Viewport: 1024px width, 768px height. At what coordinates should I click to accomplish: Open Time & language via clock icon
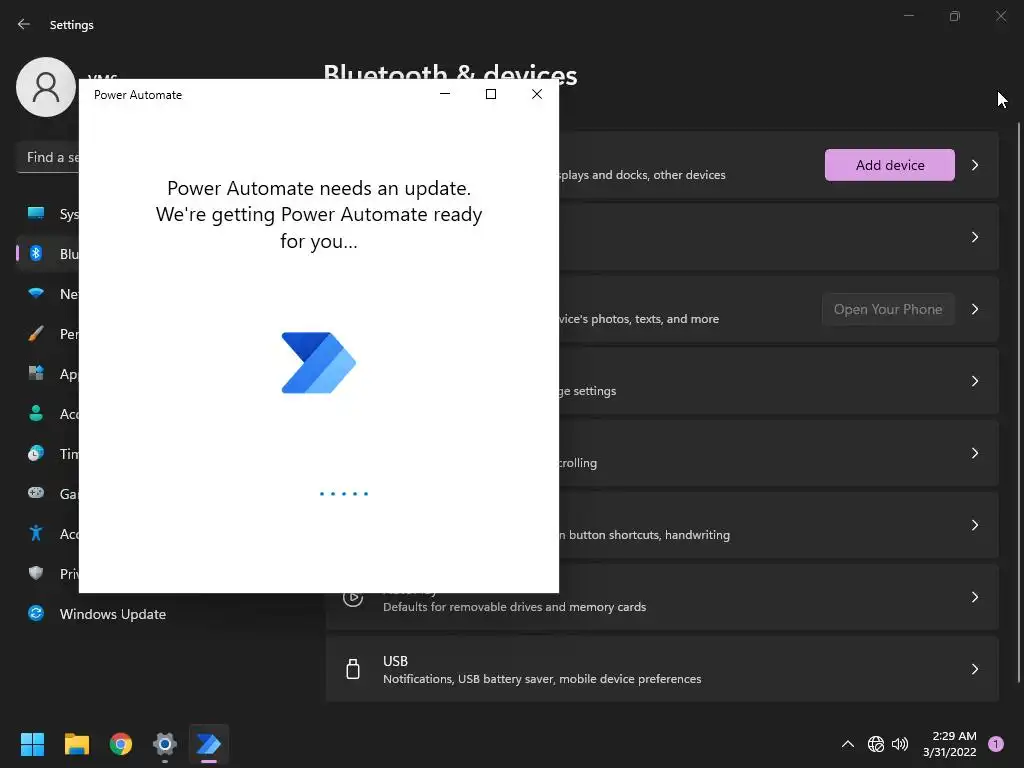[x=36, y=453]
